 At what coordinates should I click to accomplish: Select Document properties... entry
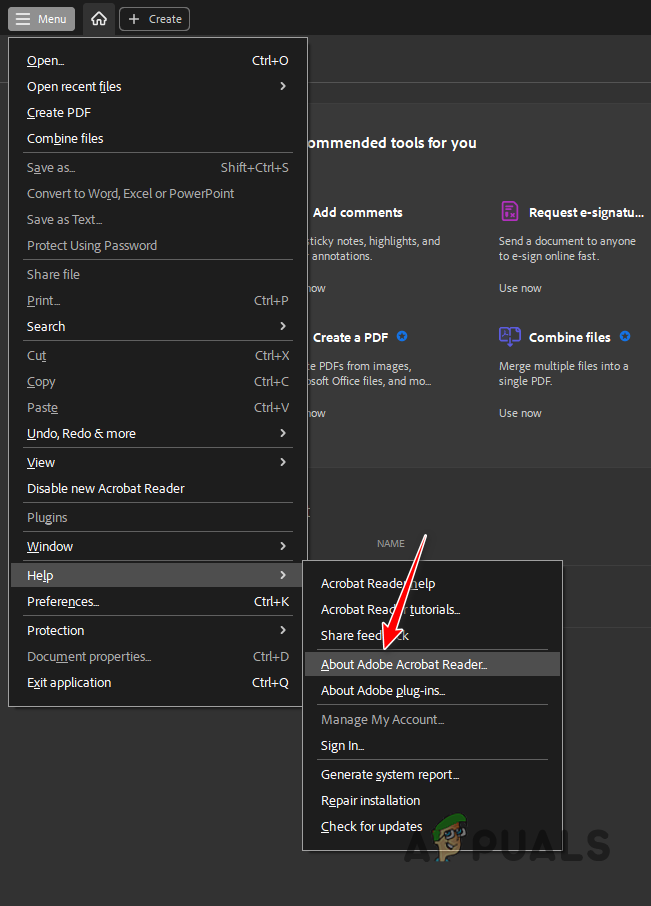coord(158,656)
